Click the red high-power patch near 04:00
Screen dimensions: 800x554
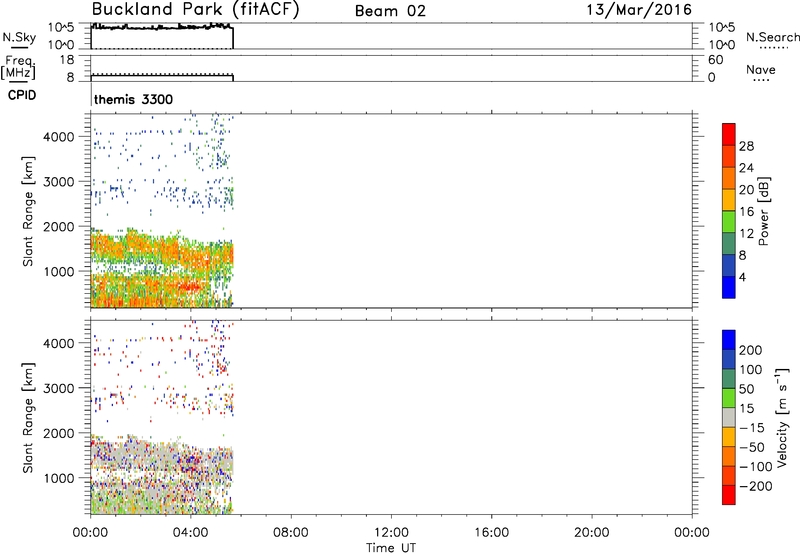click(191, 287)
